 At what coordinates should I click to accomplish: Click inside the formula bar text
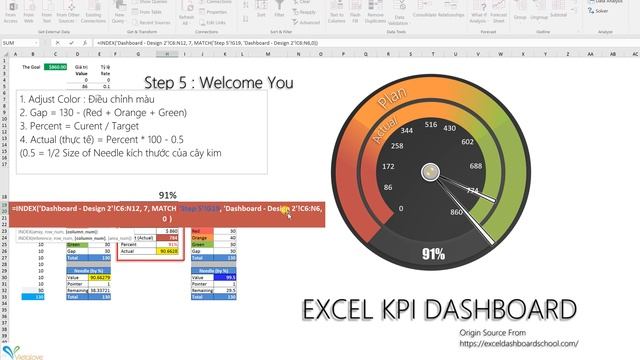pos(207,43)
